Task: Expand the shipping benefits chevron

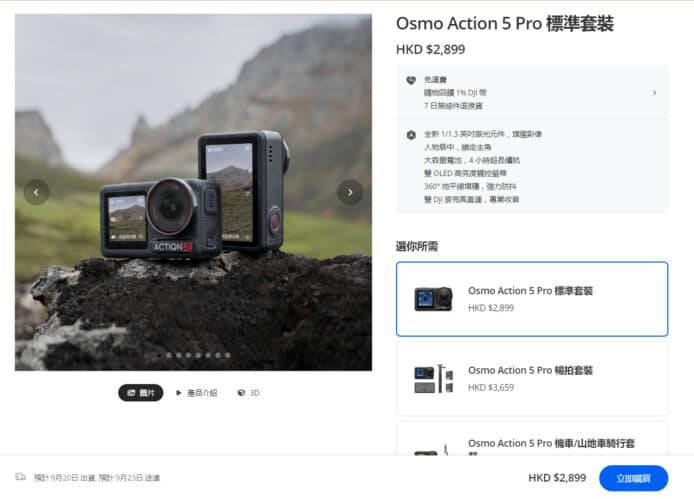Action: pos(654,93)
